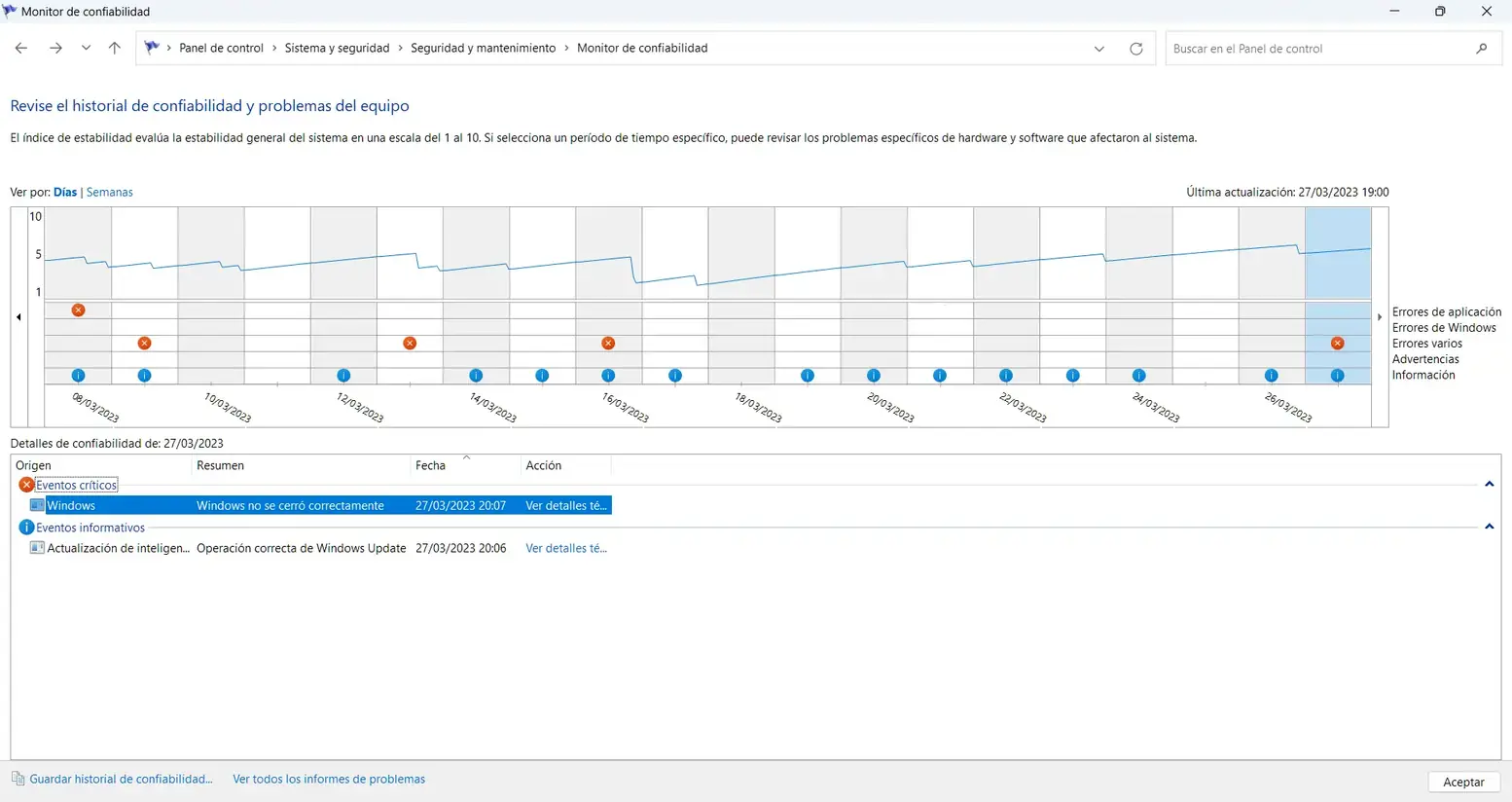View technical details for Windows shutdown event
This screenshot has height=802, width=1512.
click(566, 505)
